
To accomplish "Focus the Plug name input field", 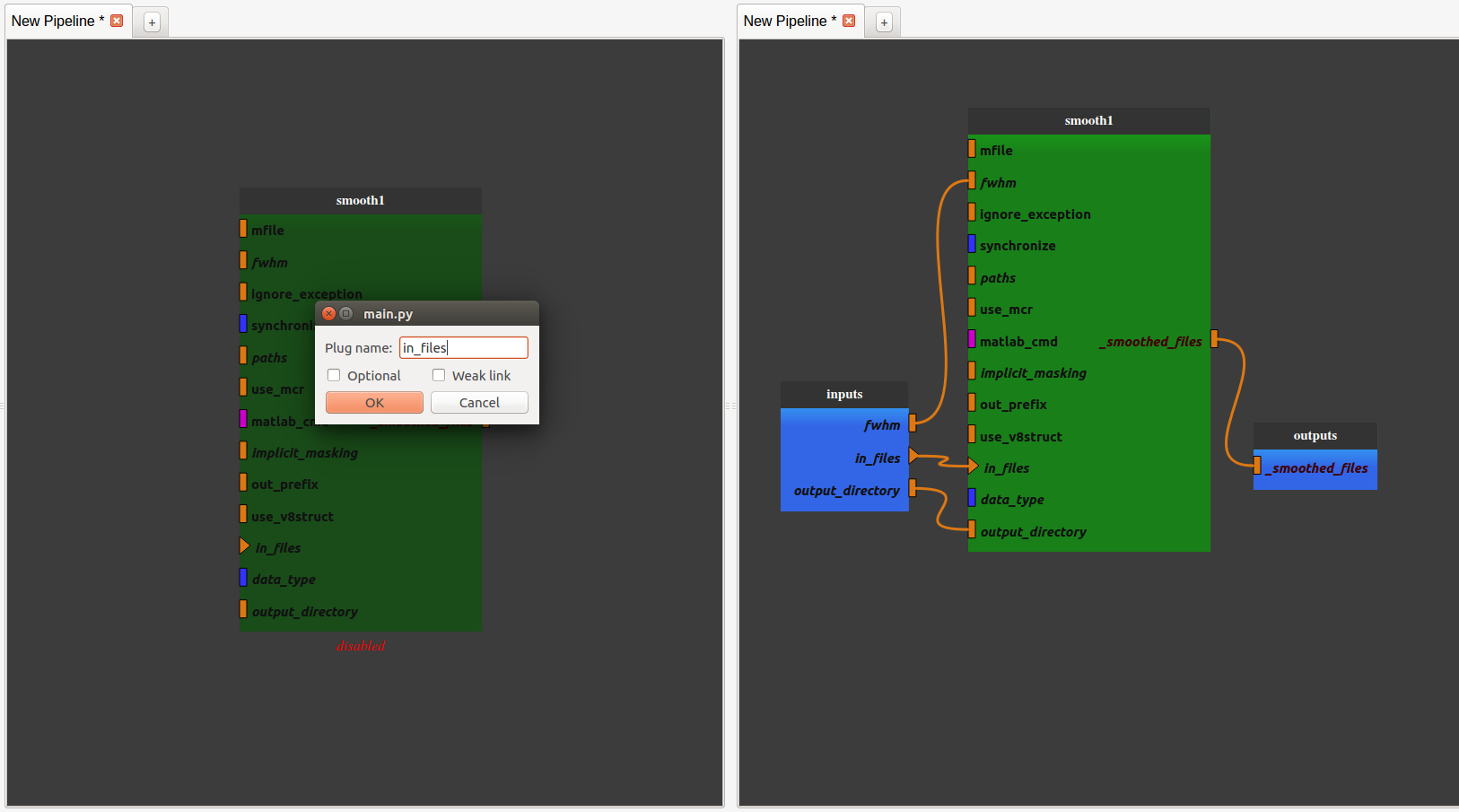I will pos(463,347).
